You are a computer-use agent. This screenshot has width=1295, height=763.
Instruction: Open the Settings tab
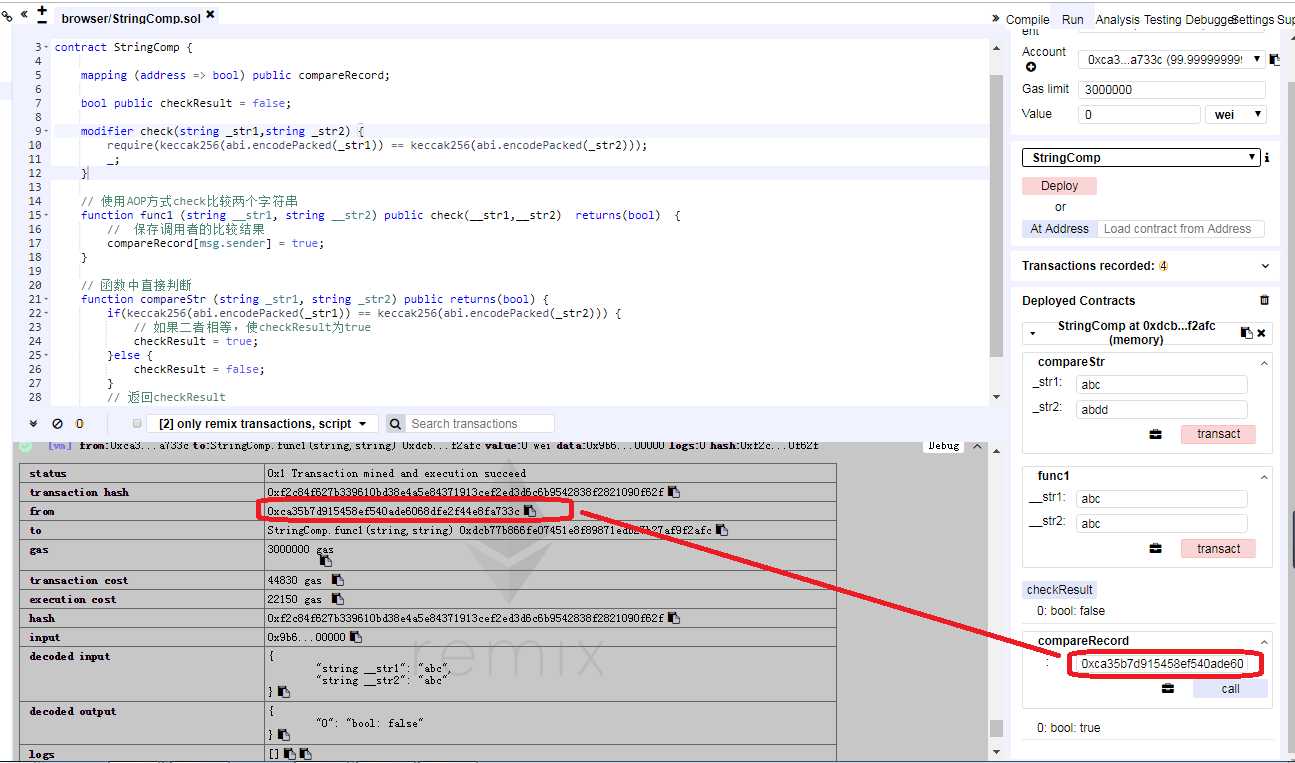coord(1253,19)
